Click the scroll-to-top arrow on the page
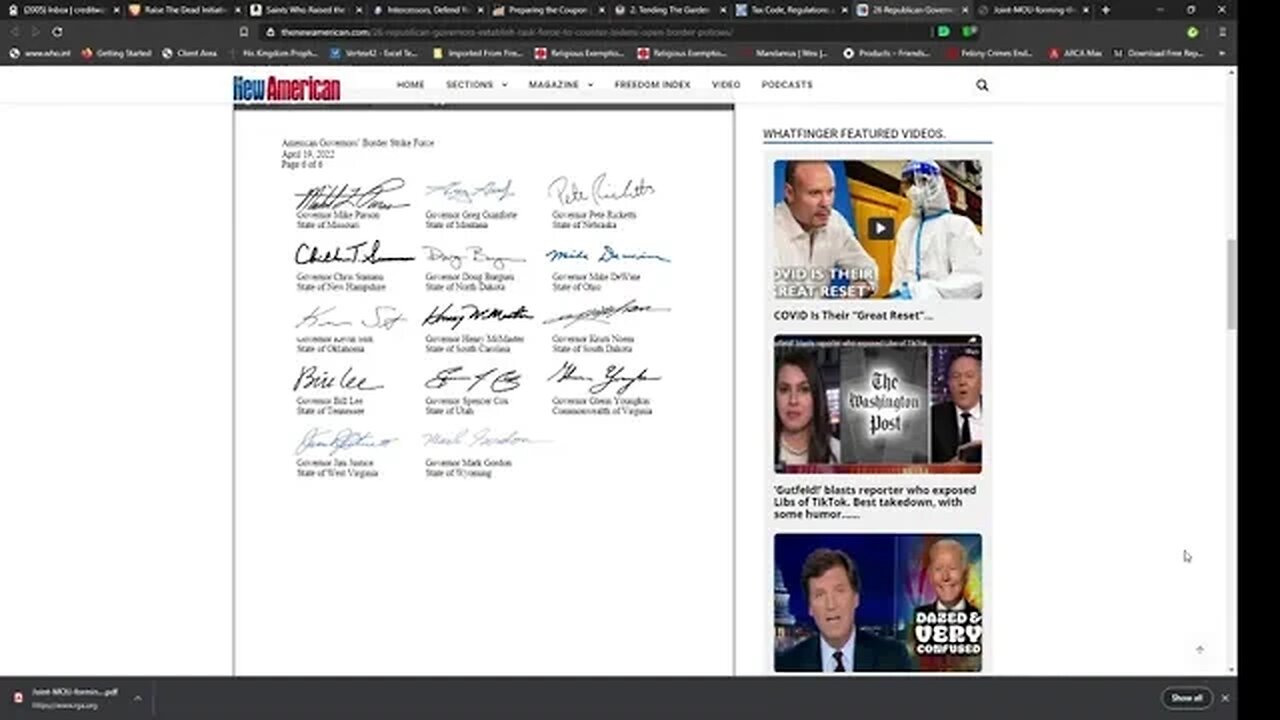This screenshot has height=720, width=1280. [1200, 649]
